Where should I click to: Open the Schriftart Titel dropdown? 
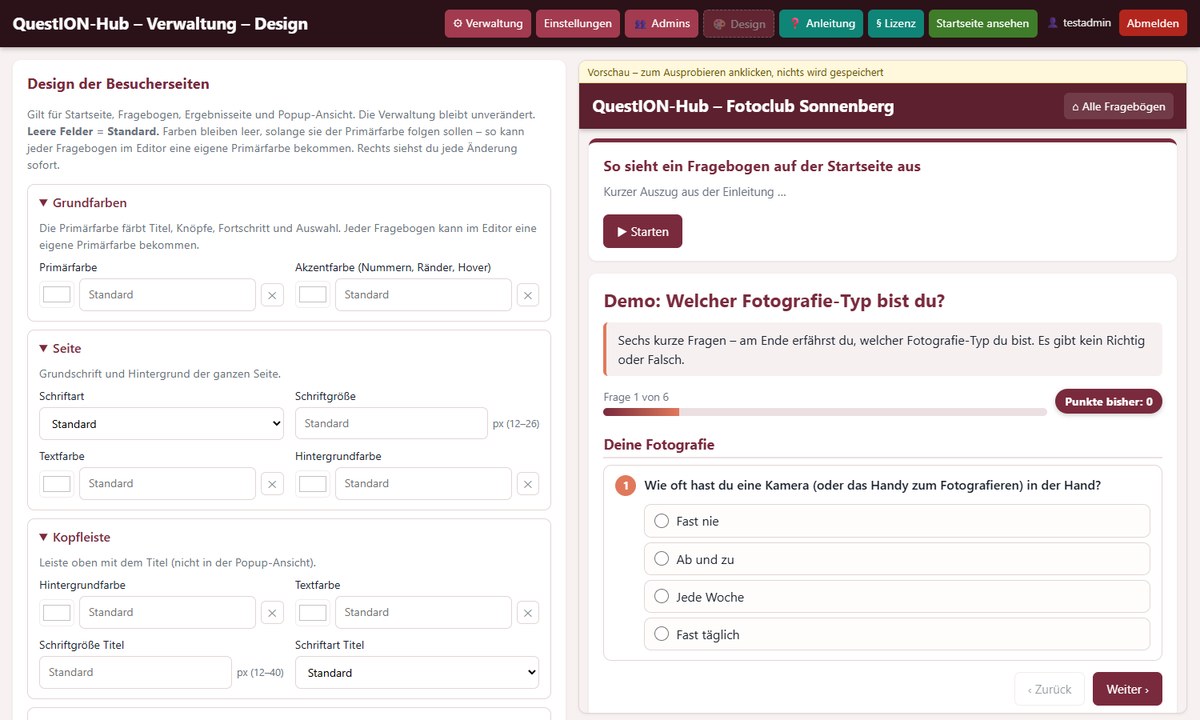(417, 673)
